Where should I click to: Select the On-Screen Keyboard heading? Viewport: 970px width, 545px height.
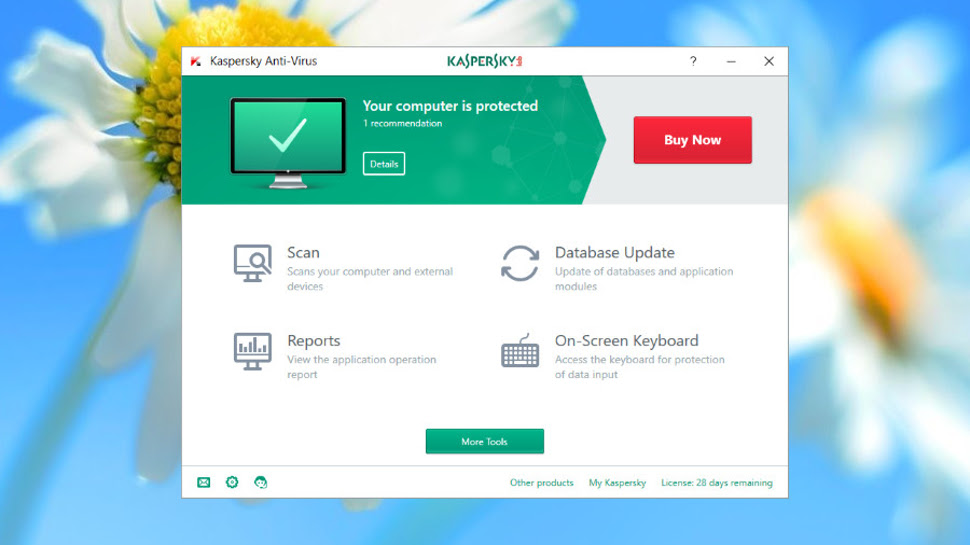627,341
